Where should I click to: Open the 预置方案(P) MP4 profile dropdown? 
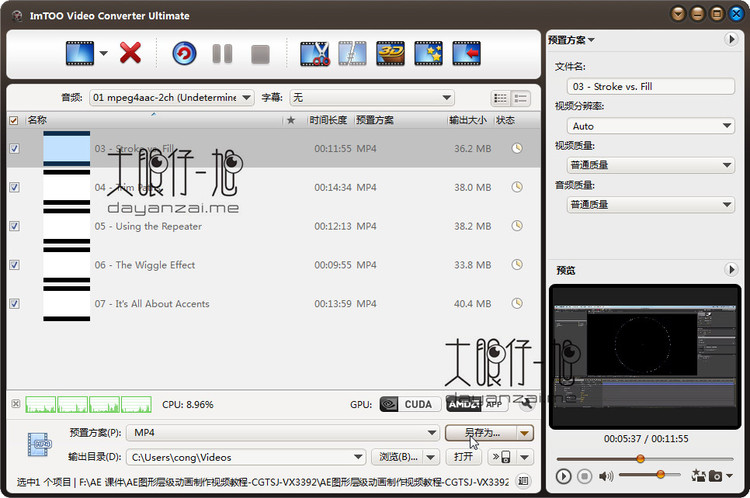point(283,432)
